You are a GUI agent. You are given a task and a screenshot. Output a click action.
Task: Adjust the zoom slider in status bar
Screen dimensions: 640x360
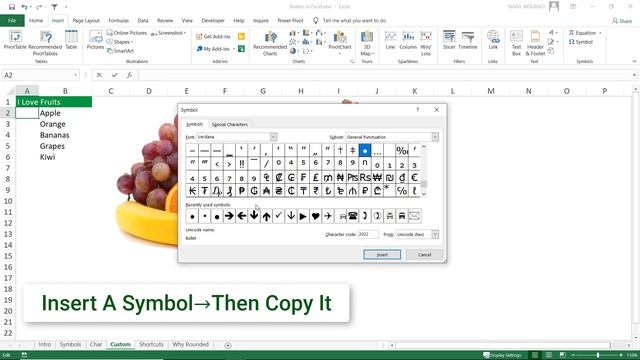[x=598, y=355]
